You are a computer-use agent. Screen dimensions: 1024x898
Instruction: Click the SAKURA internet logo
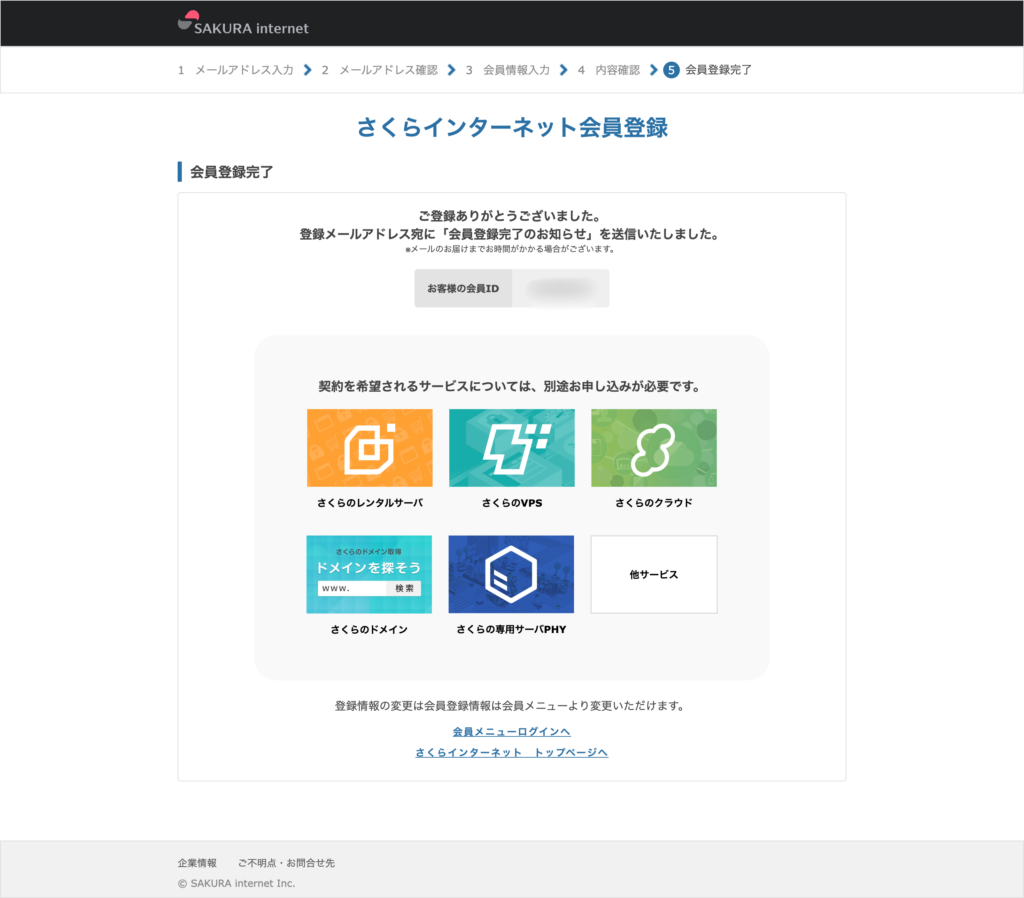point(243,23)
